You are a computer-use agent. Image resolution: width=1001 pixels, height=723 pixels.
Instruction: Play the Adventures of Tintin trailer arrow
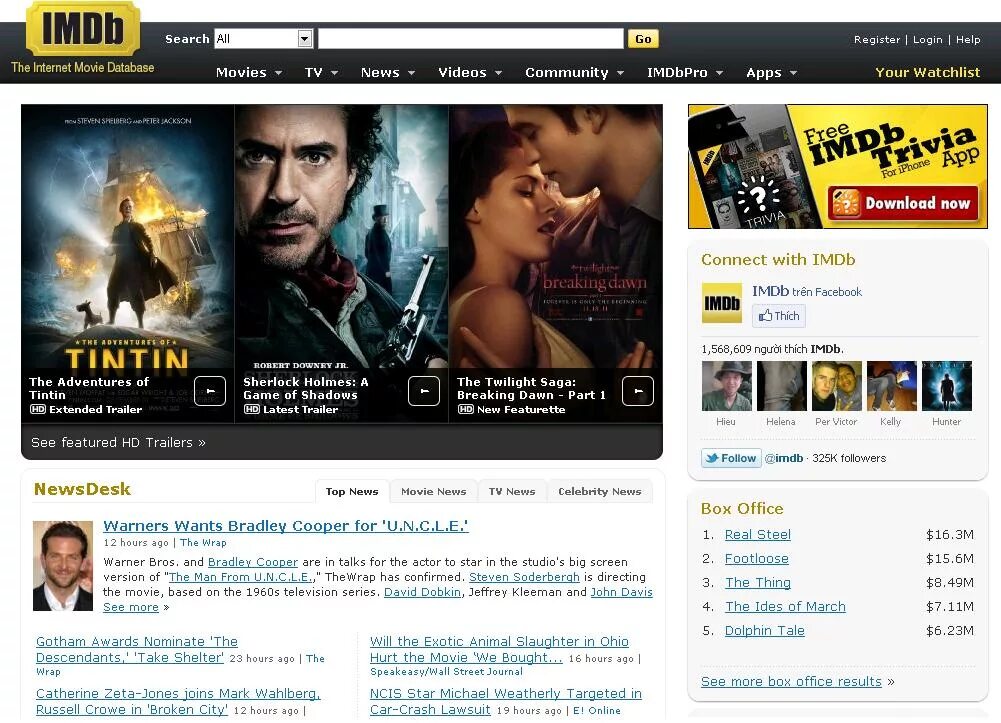click(210, 391)
